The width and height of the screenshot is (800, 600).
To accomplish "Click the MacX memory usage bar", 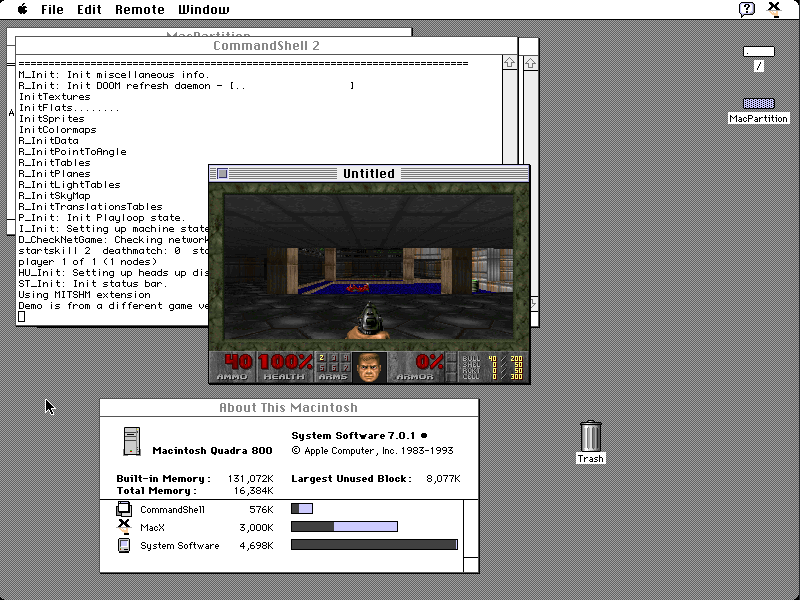I will pyautogui.click(x=344, y=527).
